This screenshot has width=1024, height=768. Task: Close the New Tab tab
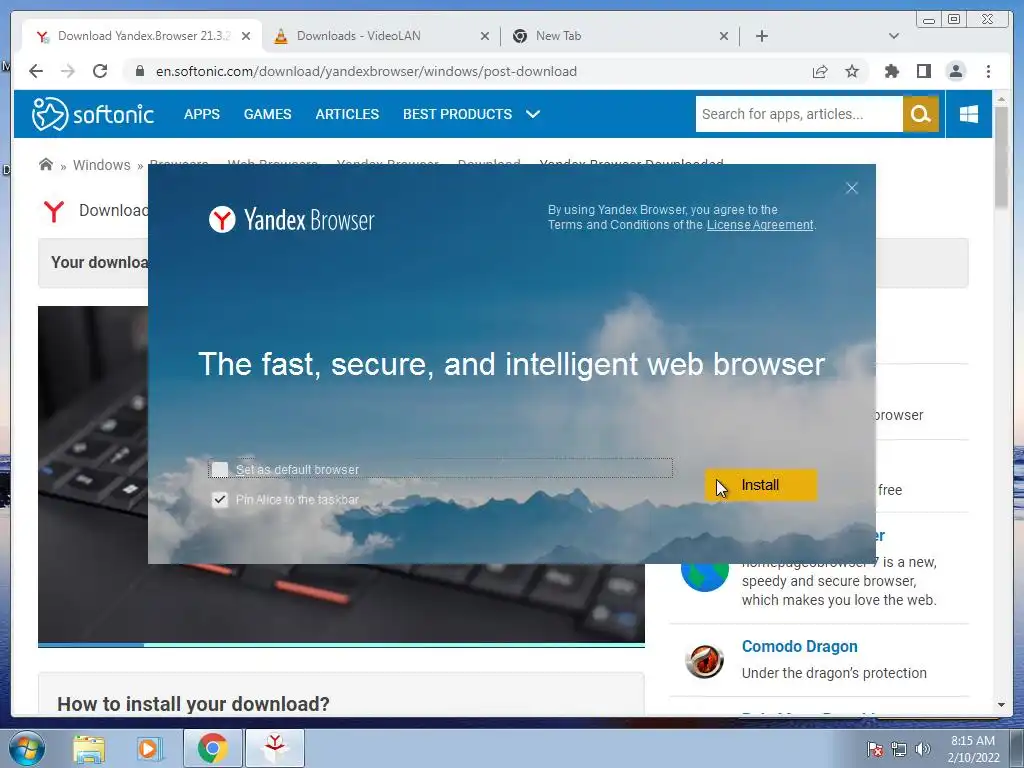[x=724, y=36]
